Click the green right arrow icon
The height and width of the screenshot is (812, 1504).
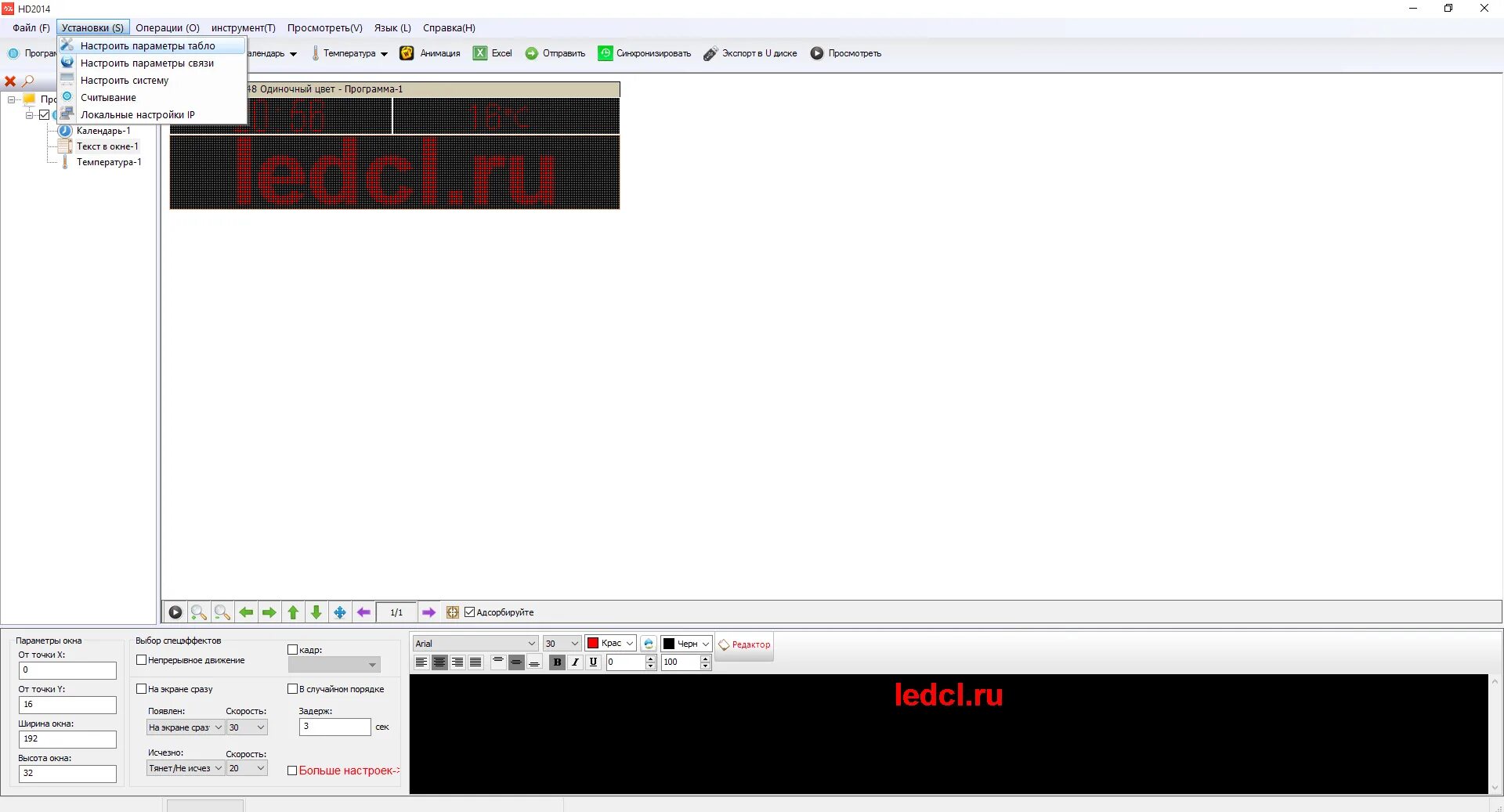(269, 612)
